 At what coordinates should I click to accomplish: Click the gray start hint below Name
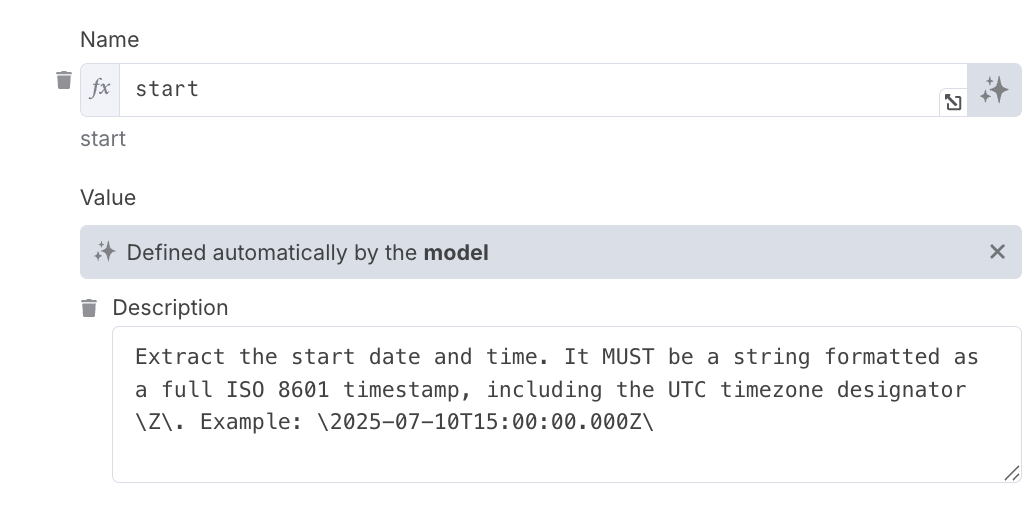(x=103, y=139)
